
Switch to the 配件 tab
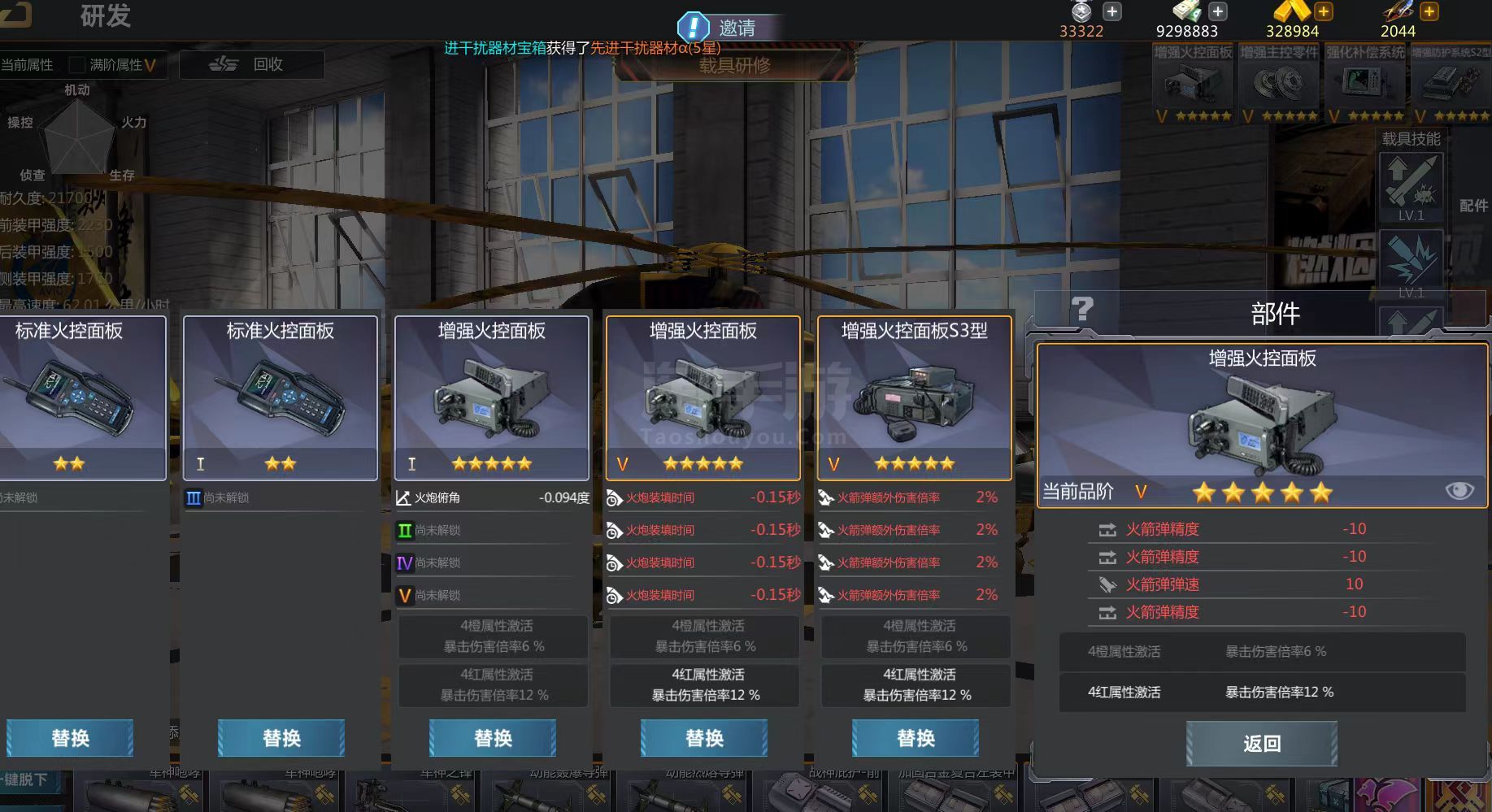click(1472, 206)
